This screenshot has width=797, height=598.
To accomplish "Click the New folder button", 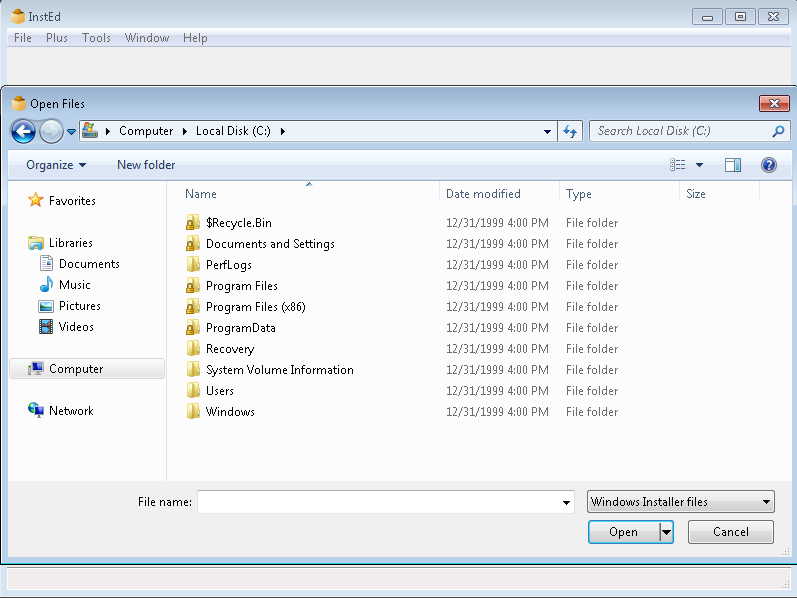I will 146,165.
